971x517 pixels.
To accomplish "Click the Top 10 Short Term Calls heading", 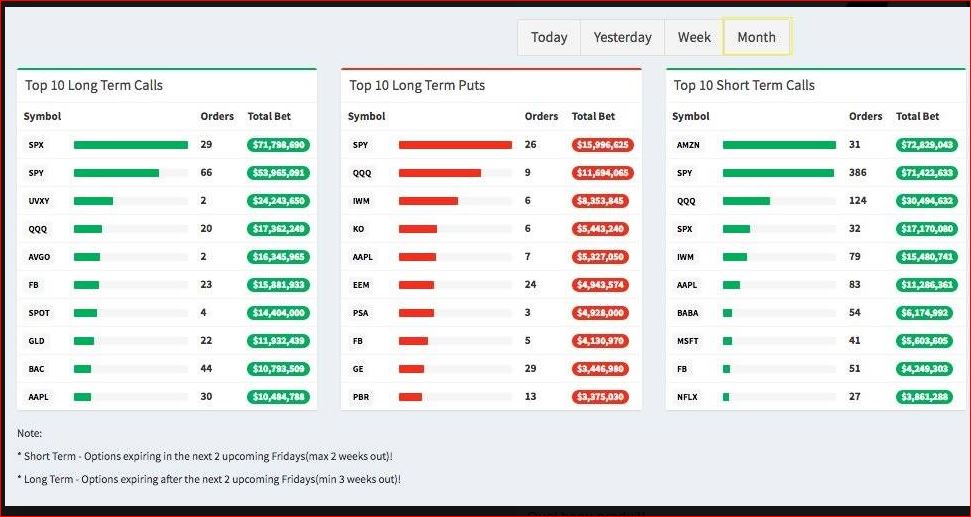I will coord(744,85).
